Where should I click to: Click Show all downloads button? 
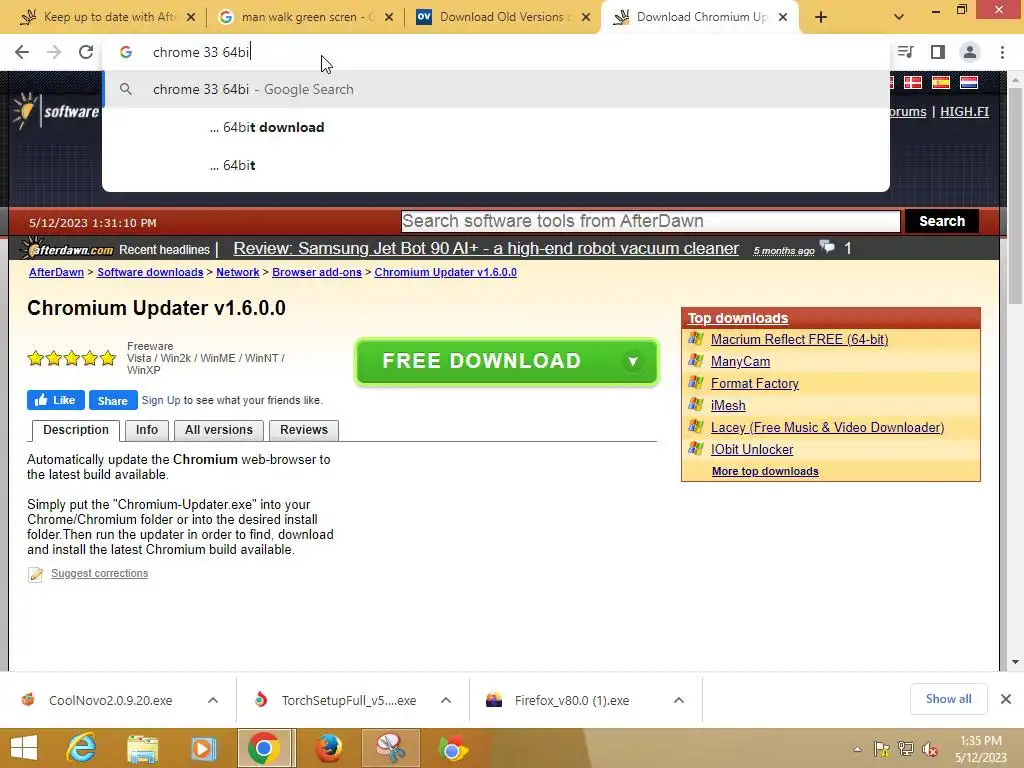point(948,699)
